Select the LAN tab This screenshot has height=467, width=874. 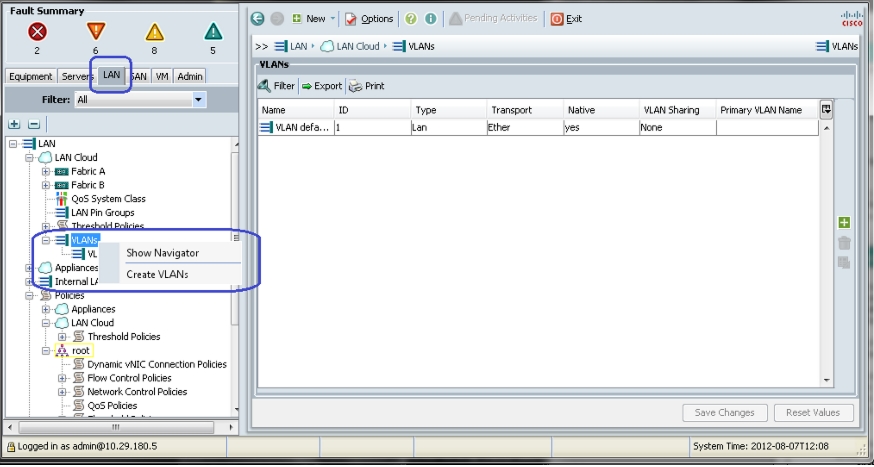click(x=111, y=74)
